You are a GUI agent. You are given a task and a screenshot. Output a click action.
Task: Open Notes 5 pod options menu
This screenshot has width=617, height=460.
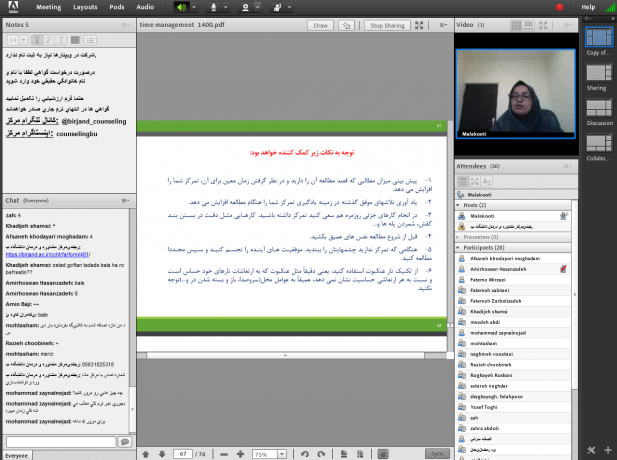coord(126,25)
